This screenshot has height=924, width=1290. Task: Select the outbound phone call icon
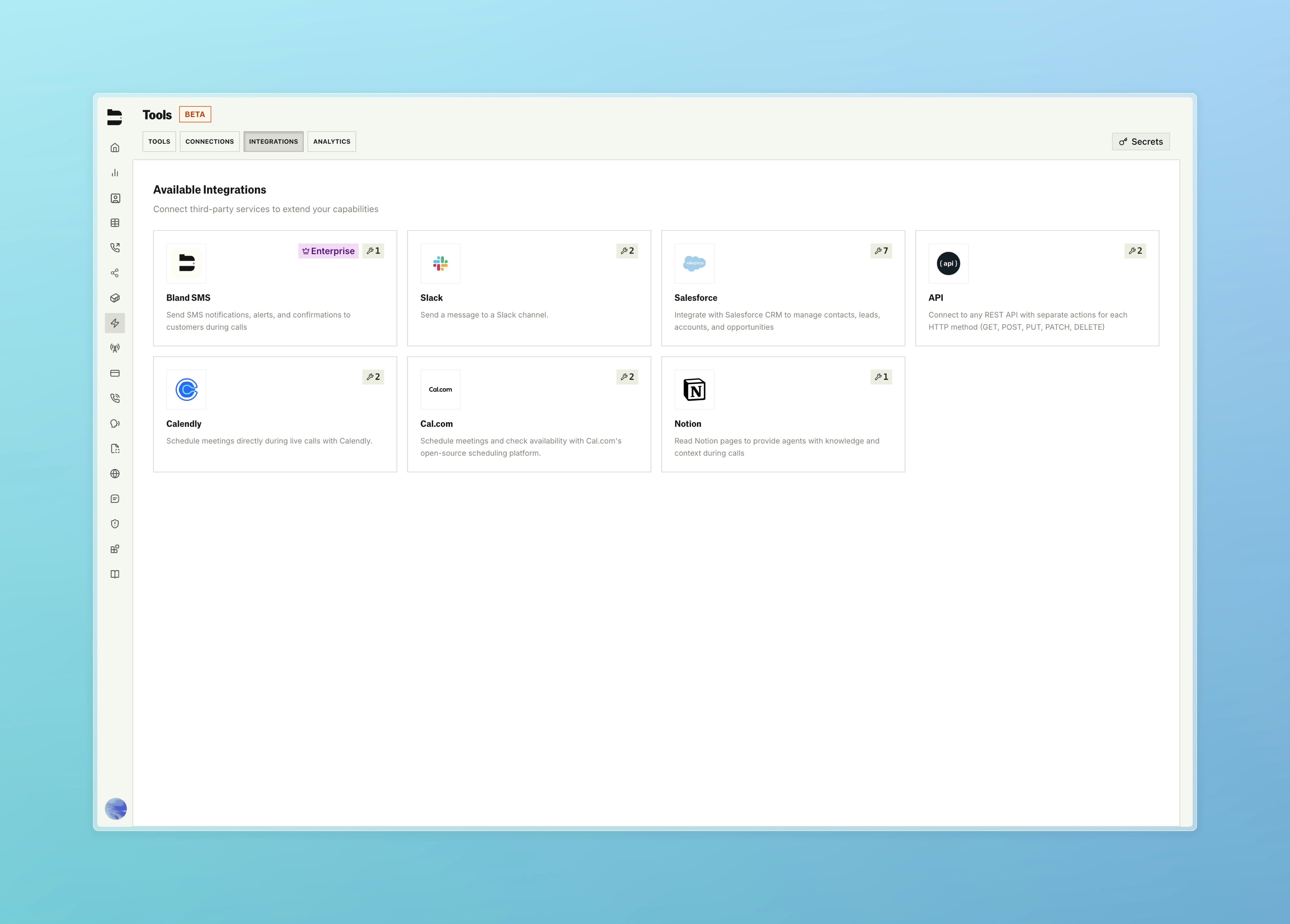(x=115, y=248)
